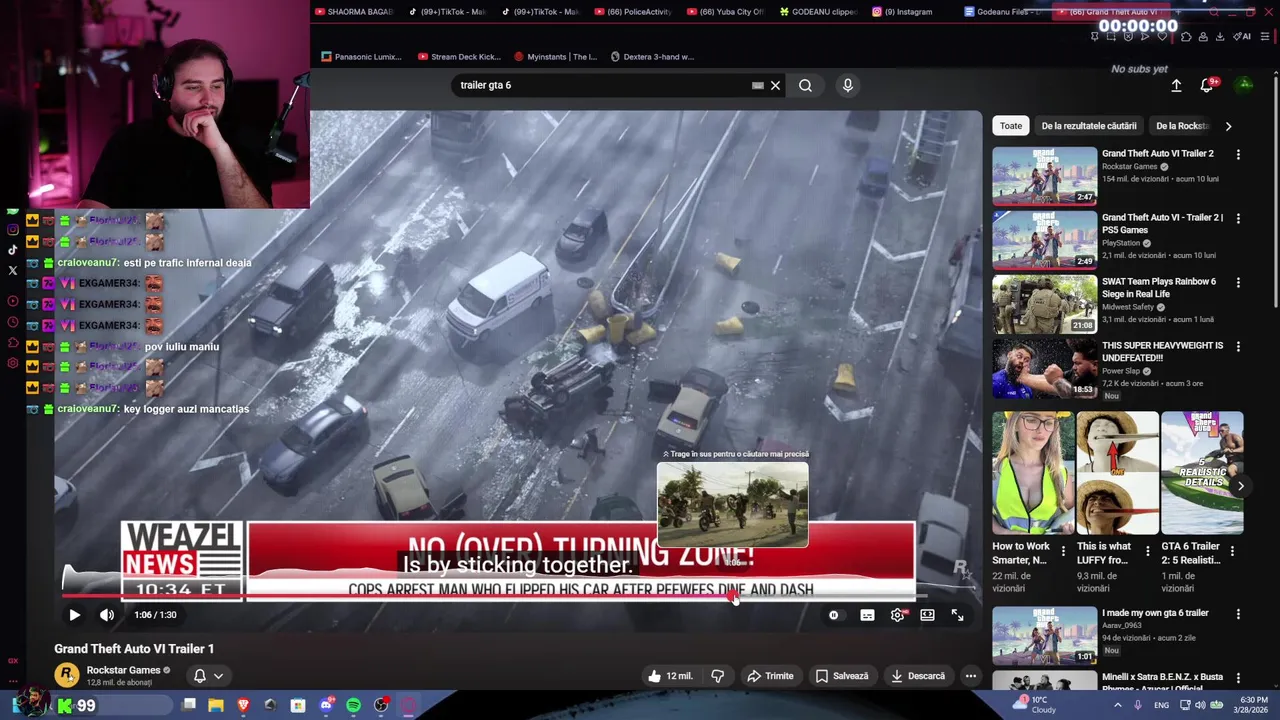This screenshot has height=720, width=1280.
Task: Click the seek preview thumbnail above timeline
Action: 732,504
